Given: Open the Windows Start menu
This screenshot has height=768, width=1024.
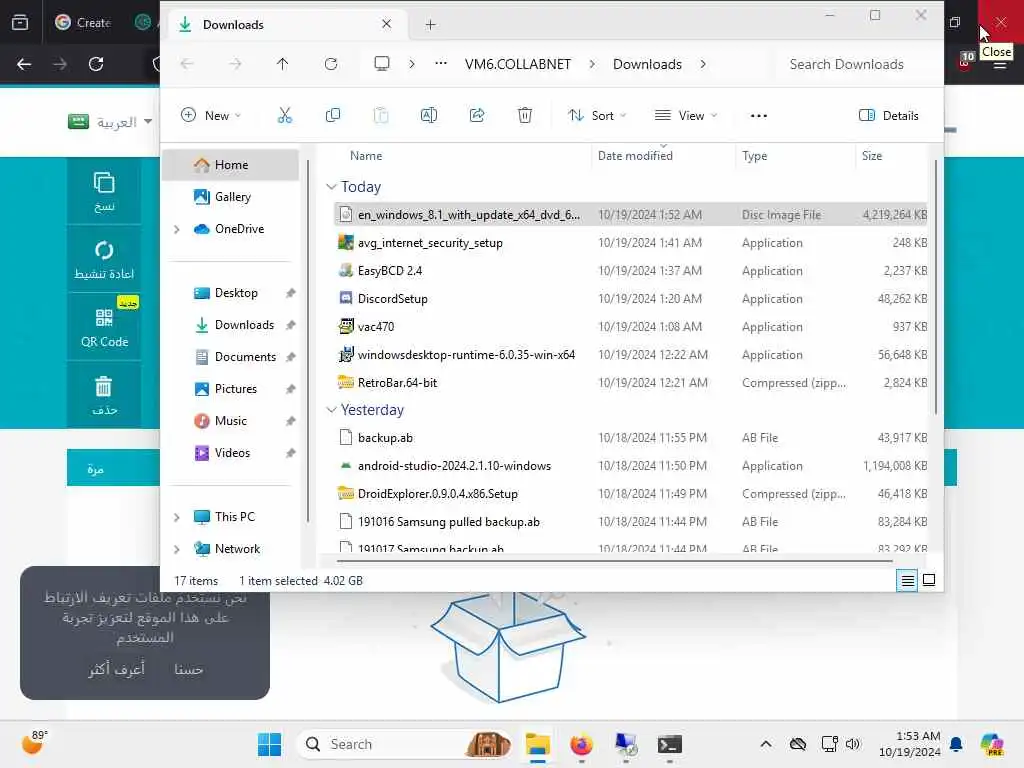Looking at the screenshot, I should click(x=269, y=744).
